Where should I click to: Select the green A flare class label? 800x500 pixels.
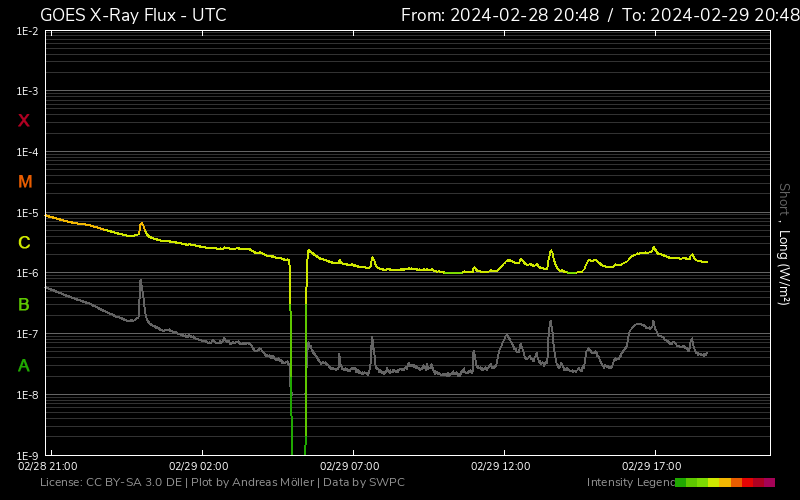click(x=23, y=365)
